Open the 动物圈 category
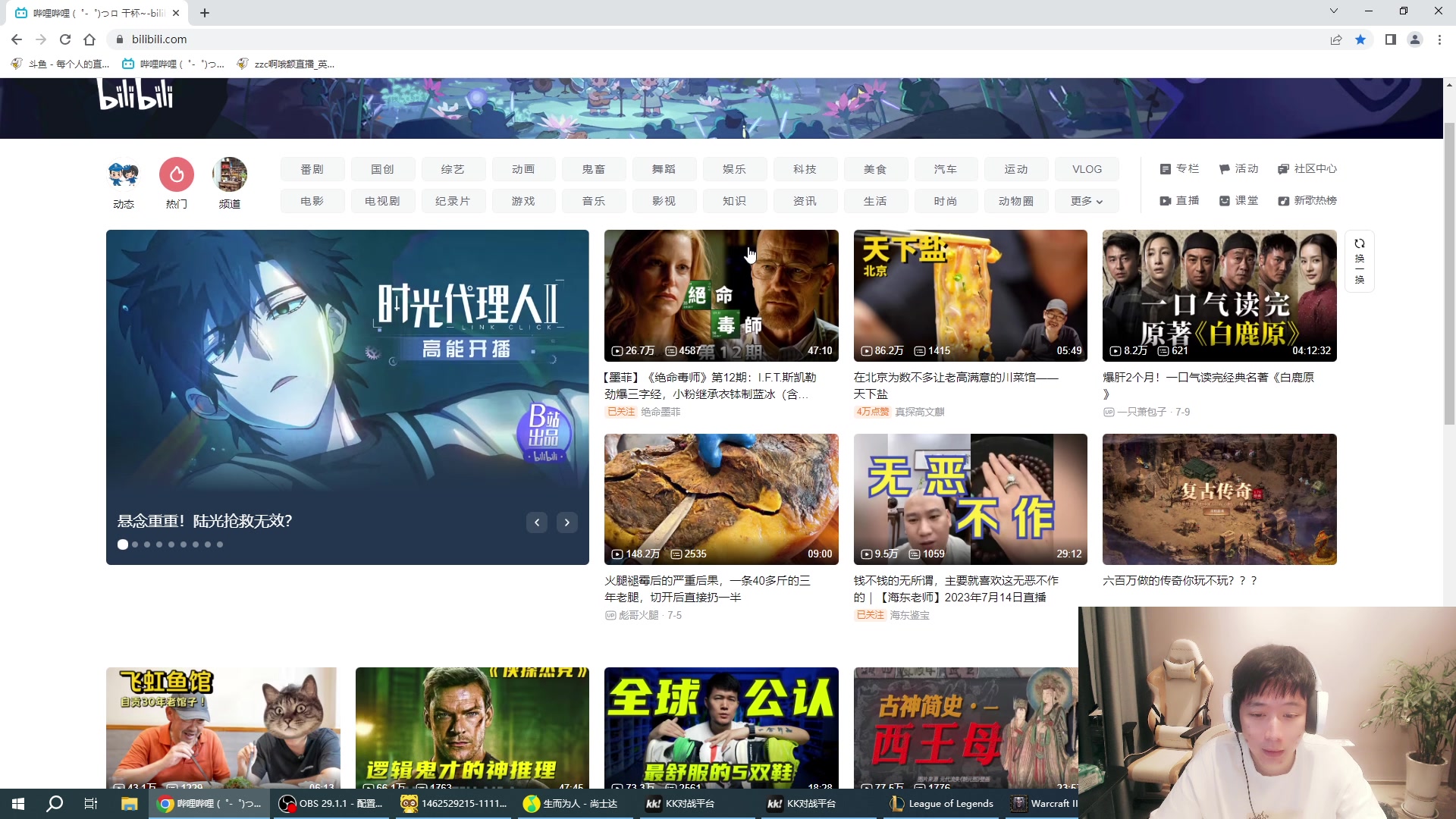This screenshot has width=1456, height=819. pos(1016,201)
